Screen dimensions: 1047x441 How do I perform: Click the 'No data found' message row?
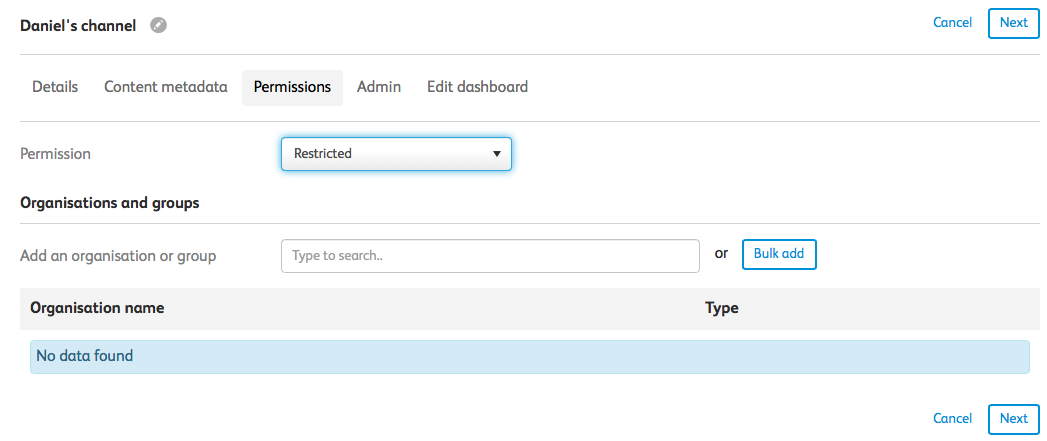pyautogui.click(x=529, y=356)
